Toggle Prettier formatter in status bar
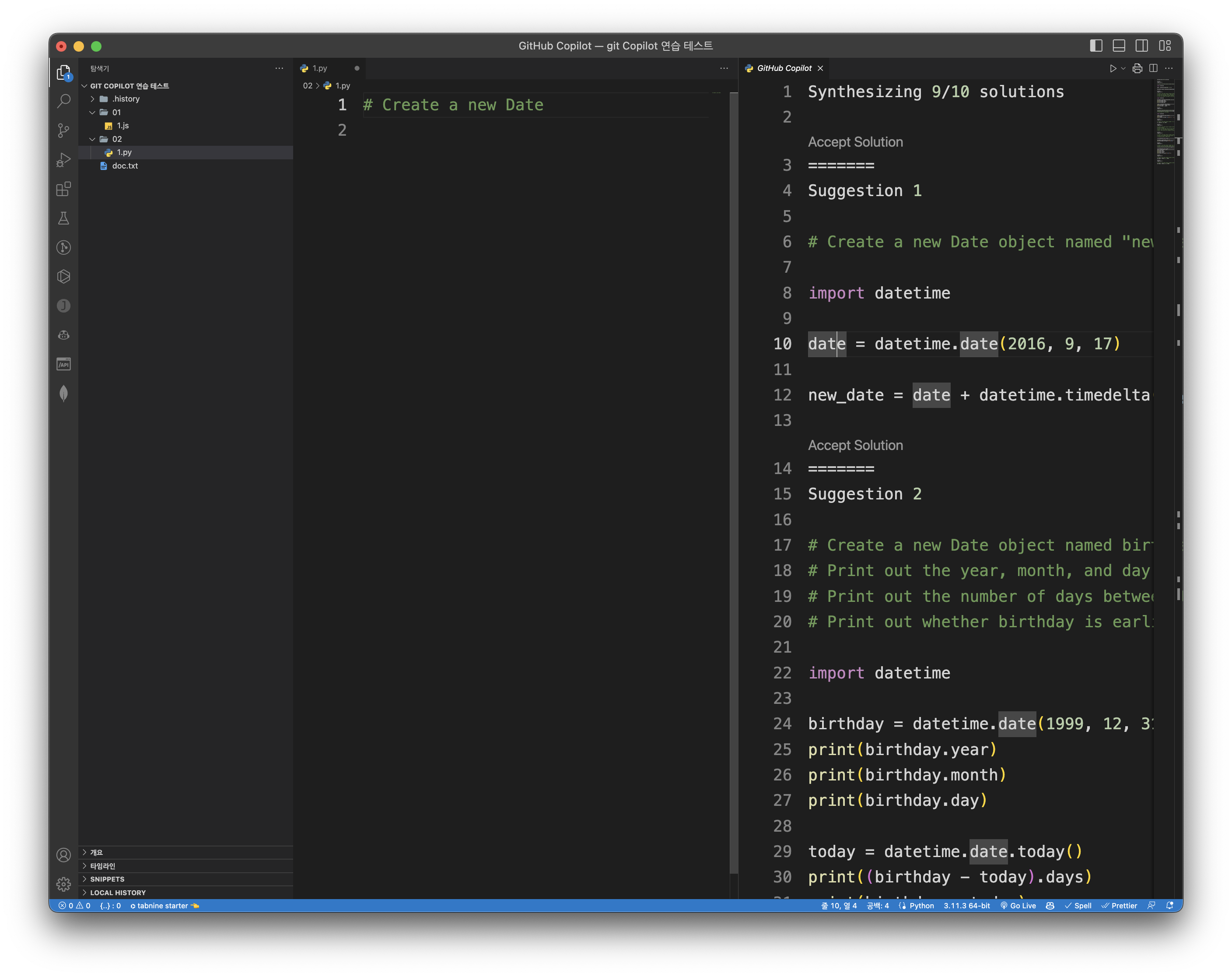The width and height of the screenshot is (1232, 977). 1119,906
